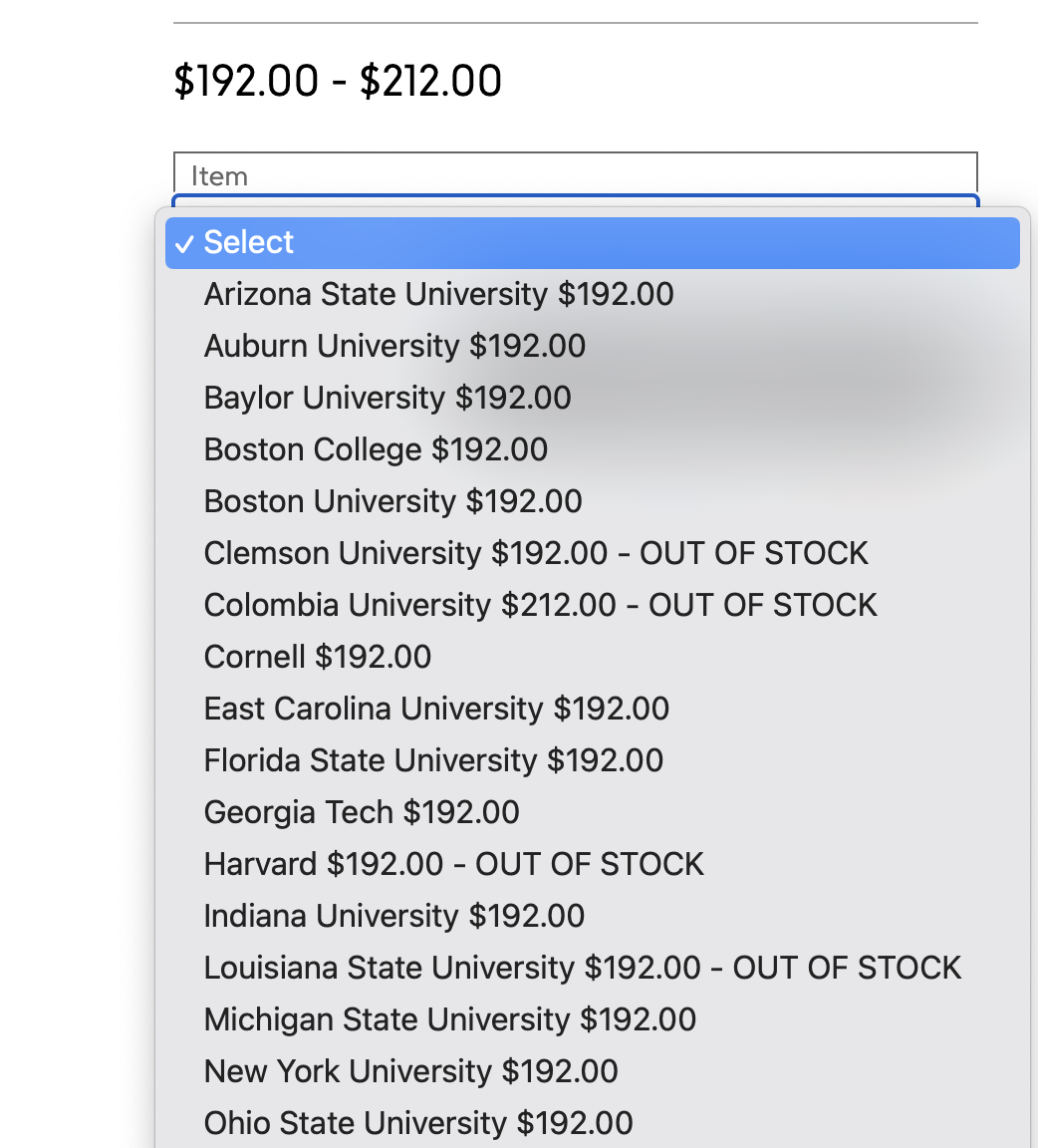Select Auburn University from the list
The width and height of the screenshot is (1038, 1148).
(592, 347)
